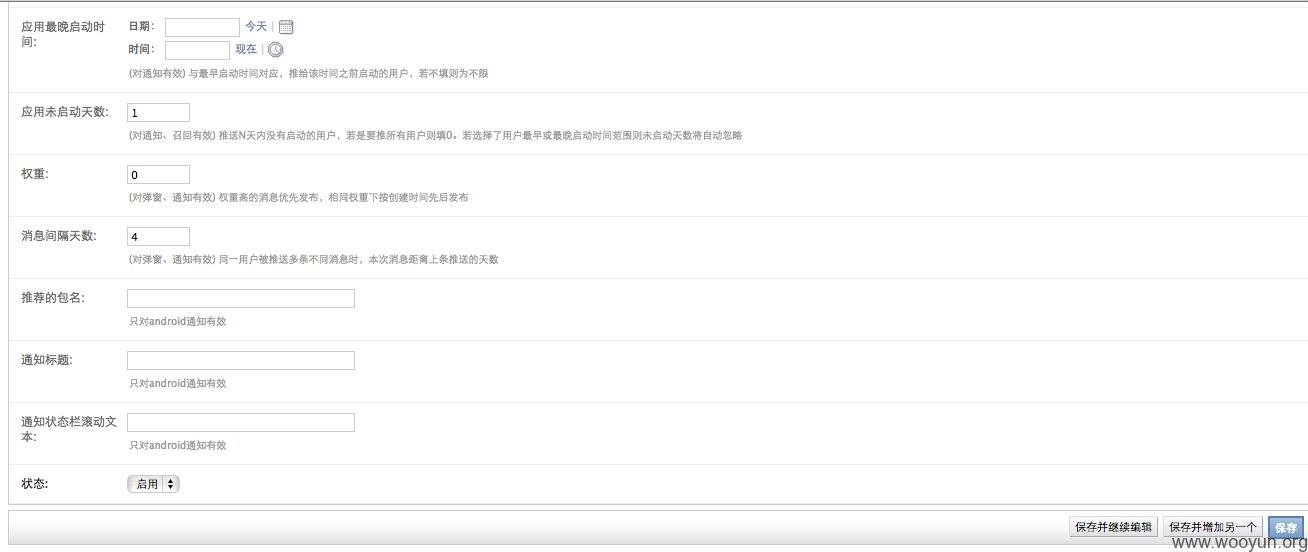Viewport: 1308px width, 552px height.
Task: Click the android hint below 通知状态栏滚动文本
Action: coord(178,446)
